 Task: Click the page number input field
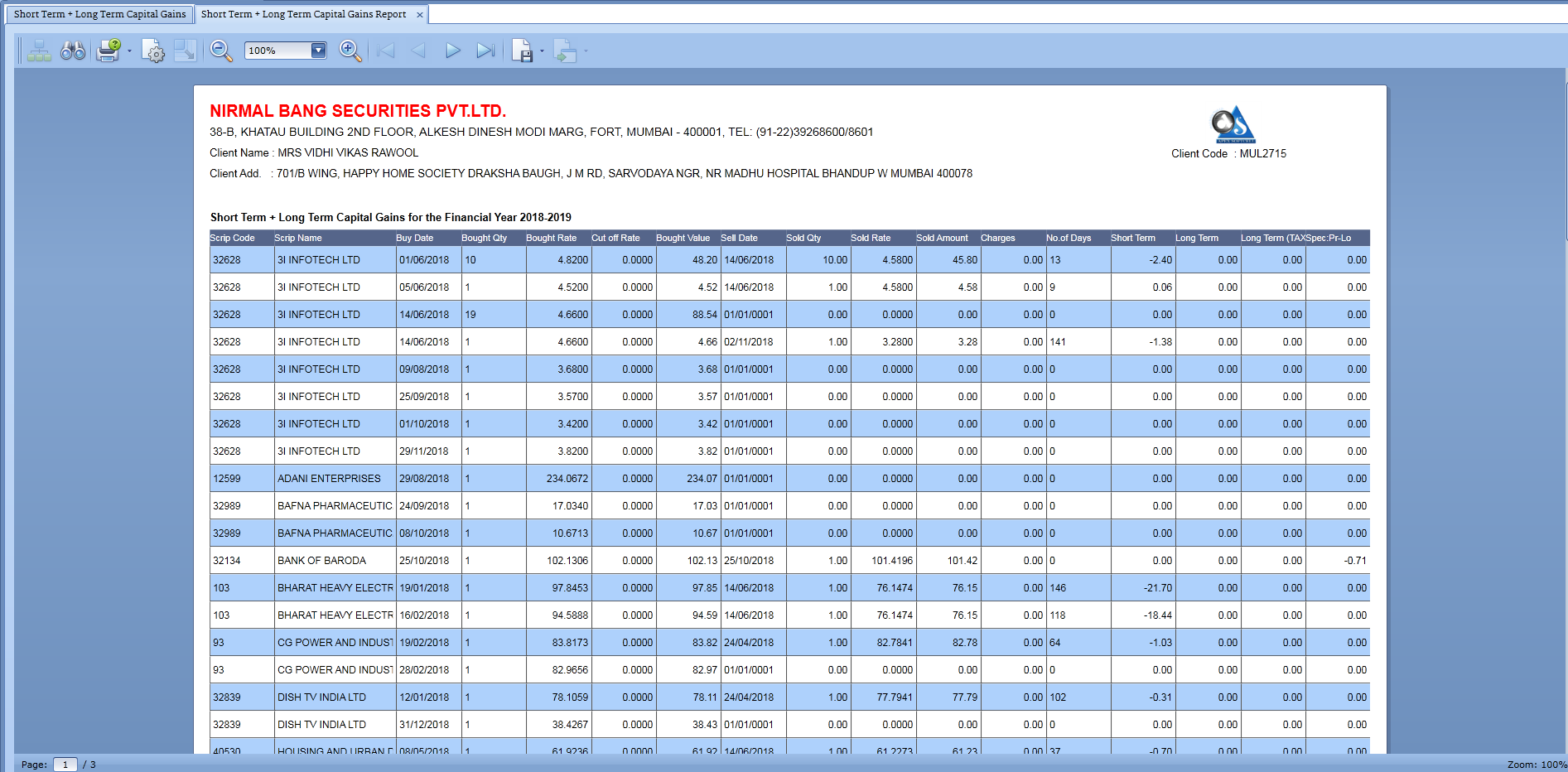click(65, 765)
